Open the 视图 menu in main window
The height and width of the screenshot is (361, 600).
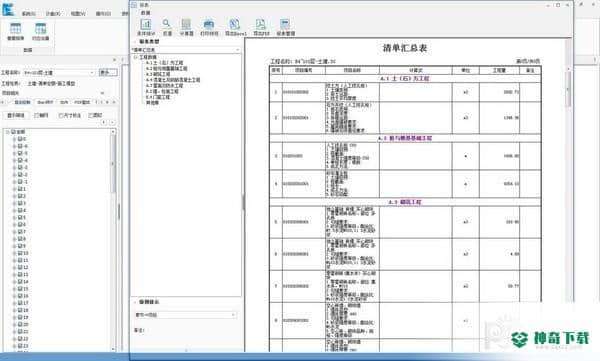click(78, 13)
